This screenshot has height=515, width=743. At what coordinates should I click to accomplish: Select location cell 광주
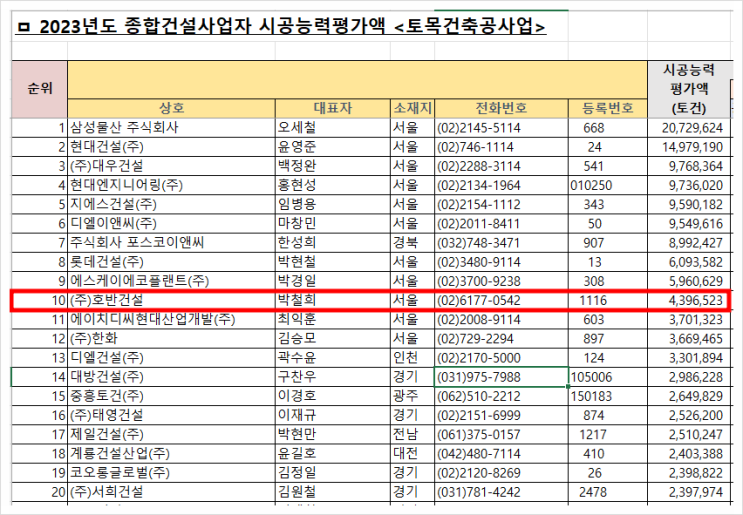412,396
